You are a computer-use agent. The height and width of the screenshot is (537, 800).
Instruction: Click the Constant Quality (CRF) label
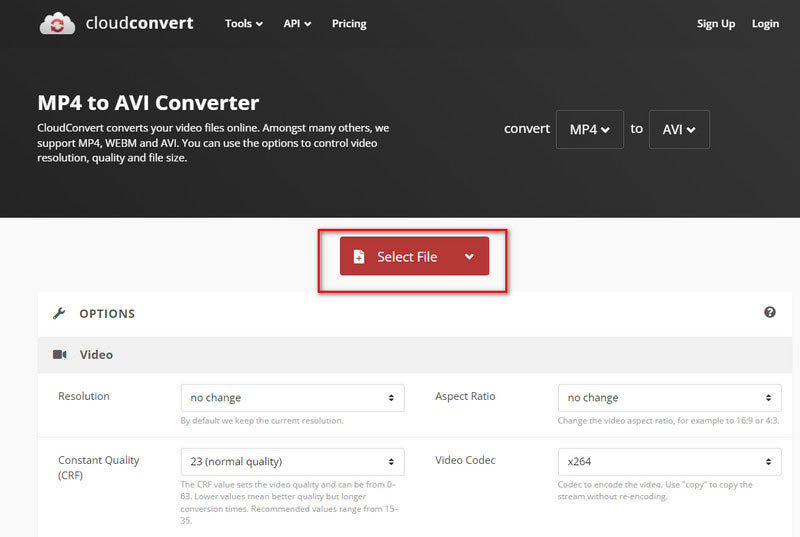[x=98, y=468]
